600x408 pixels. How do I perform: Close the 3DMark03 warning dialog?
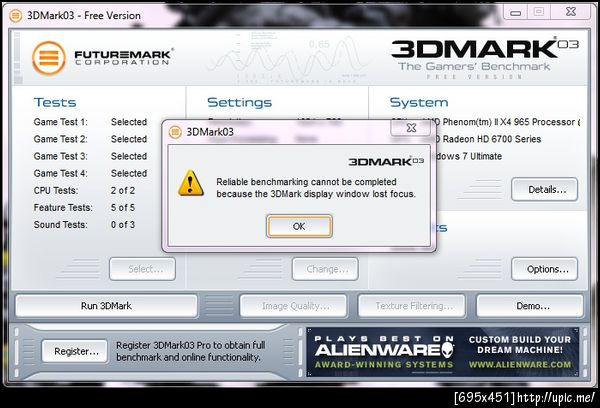click(411, 127)
